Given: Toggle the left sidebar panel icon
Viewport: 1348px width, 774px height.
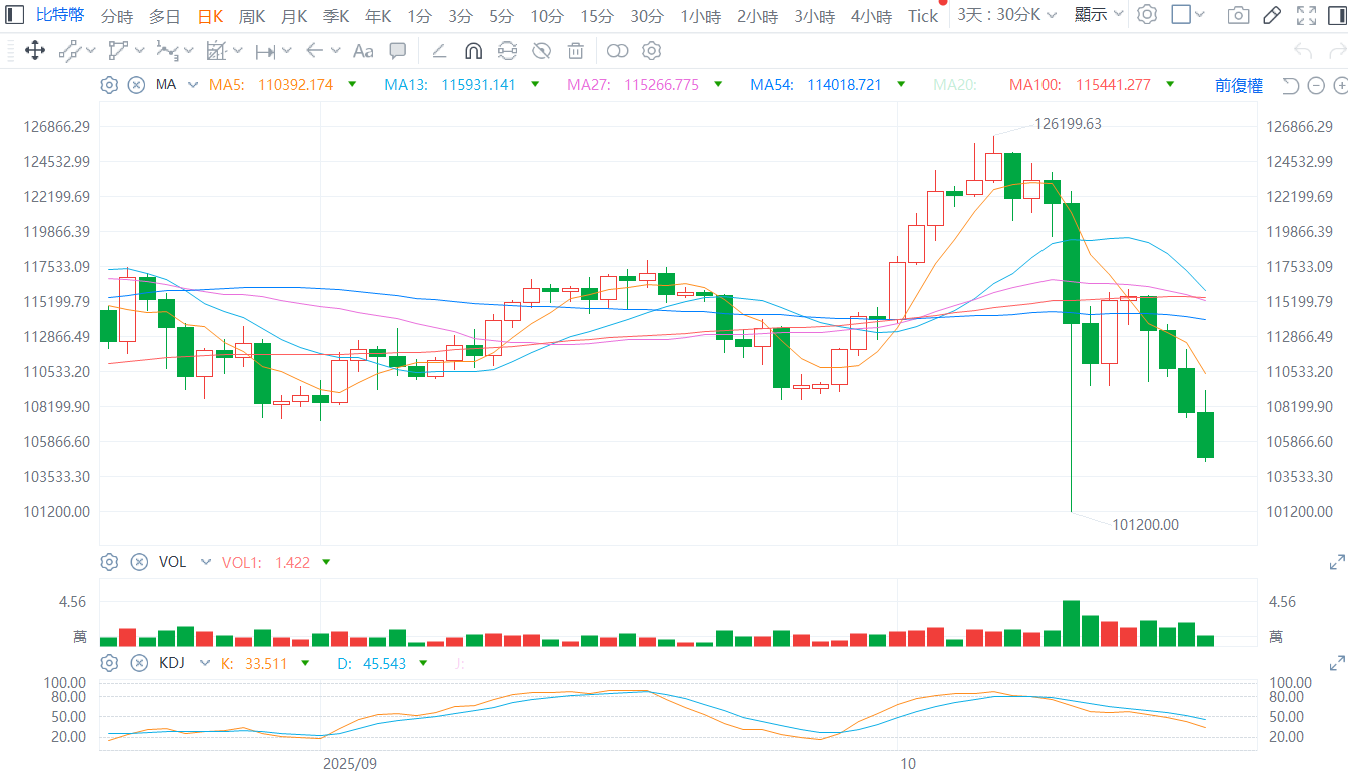Looking at the screenshot, I should point(16,15).
